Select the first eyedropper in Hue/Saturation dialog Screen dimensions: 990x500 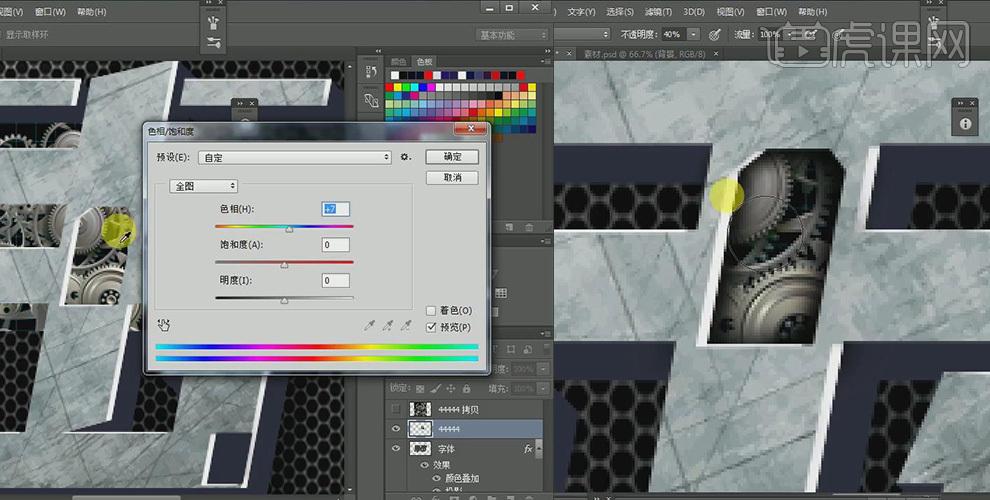370,326
